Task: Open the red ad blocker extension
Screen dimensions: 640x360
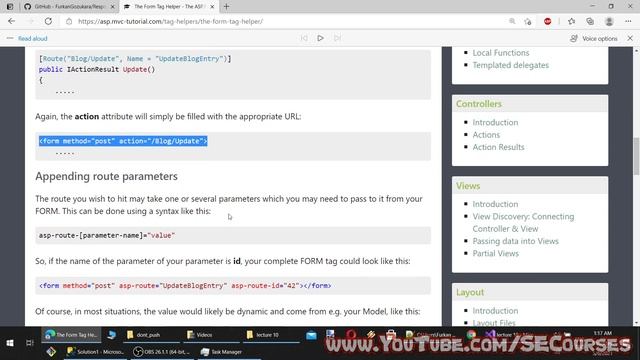Action: pos(548,21)
